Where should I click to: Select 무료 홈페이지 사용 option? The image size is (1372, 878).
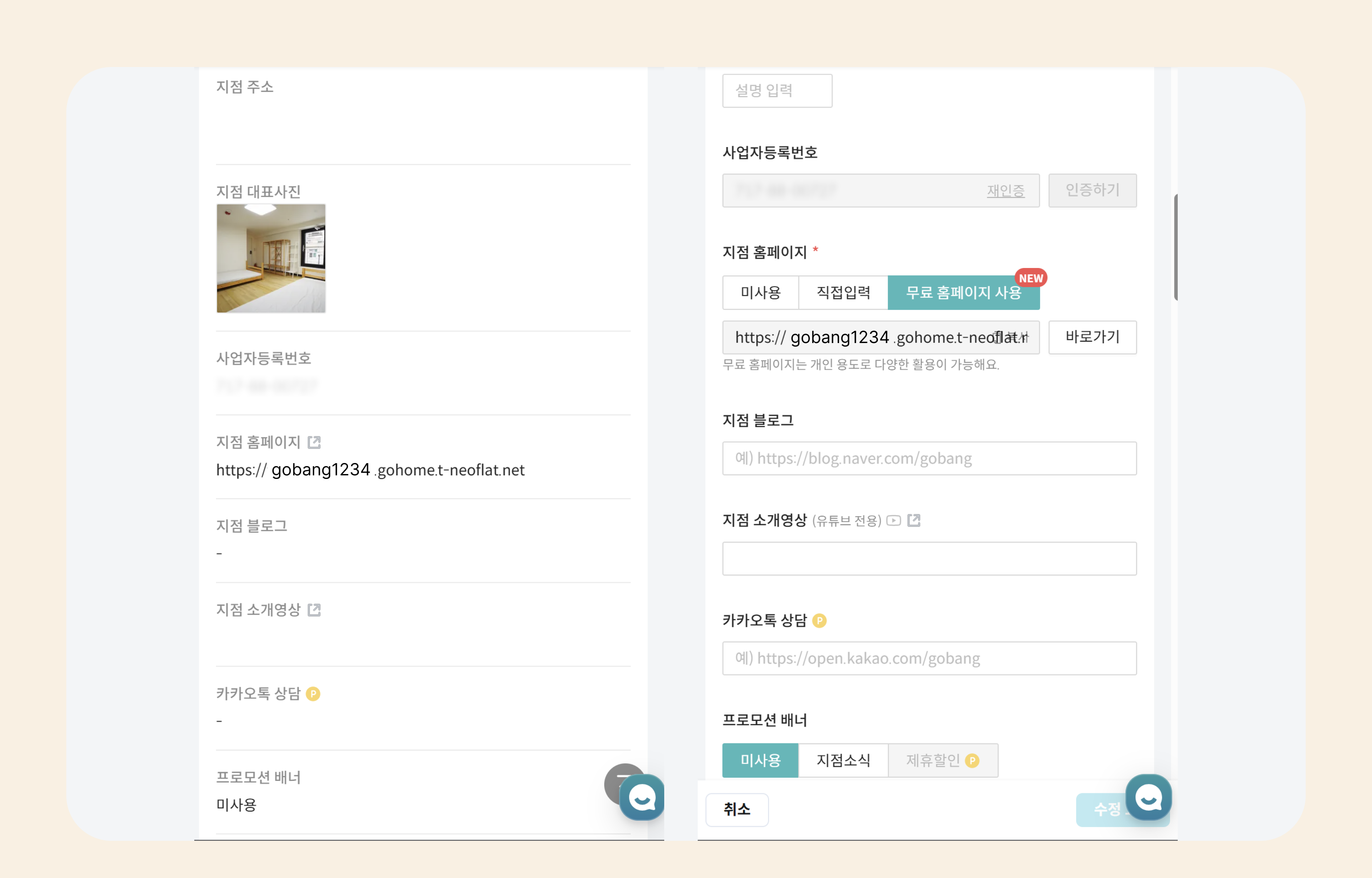pos(963,292)
